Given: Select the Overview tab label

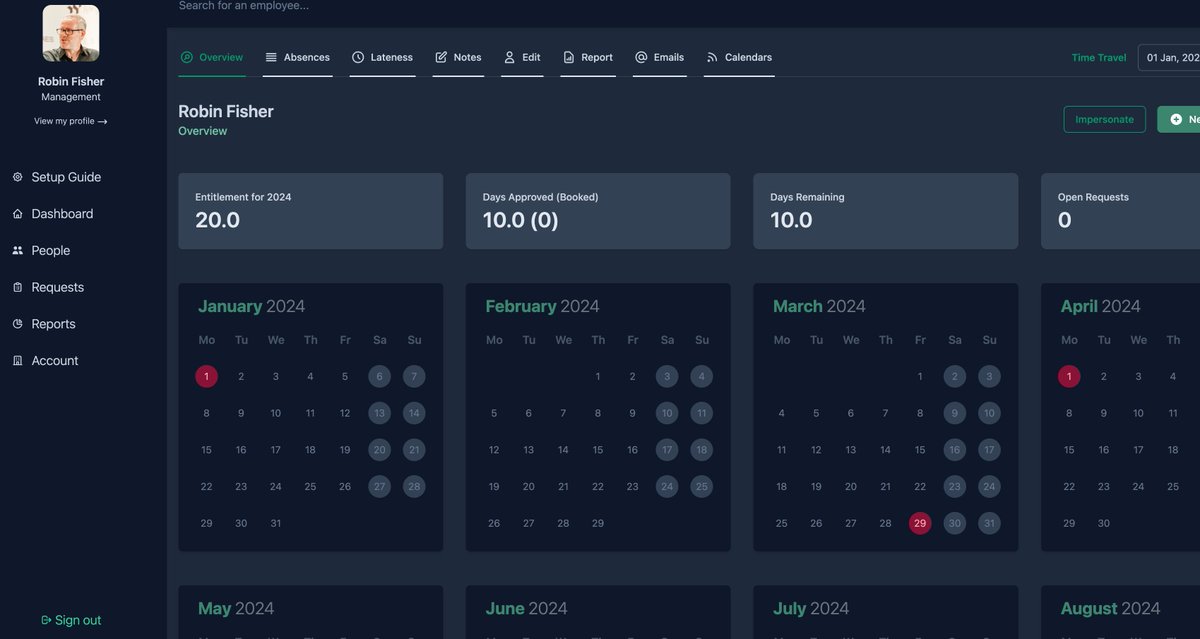Looking at the screenshot, I should tap(221, 57).
